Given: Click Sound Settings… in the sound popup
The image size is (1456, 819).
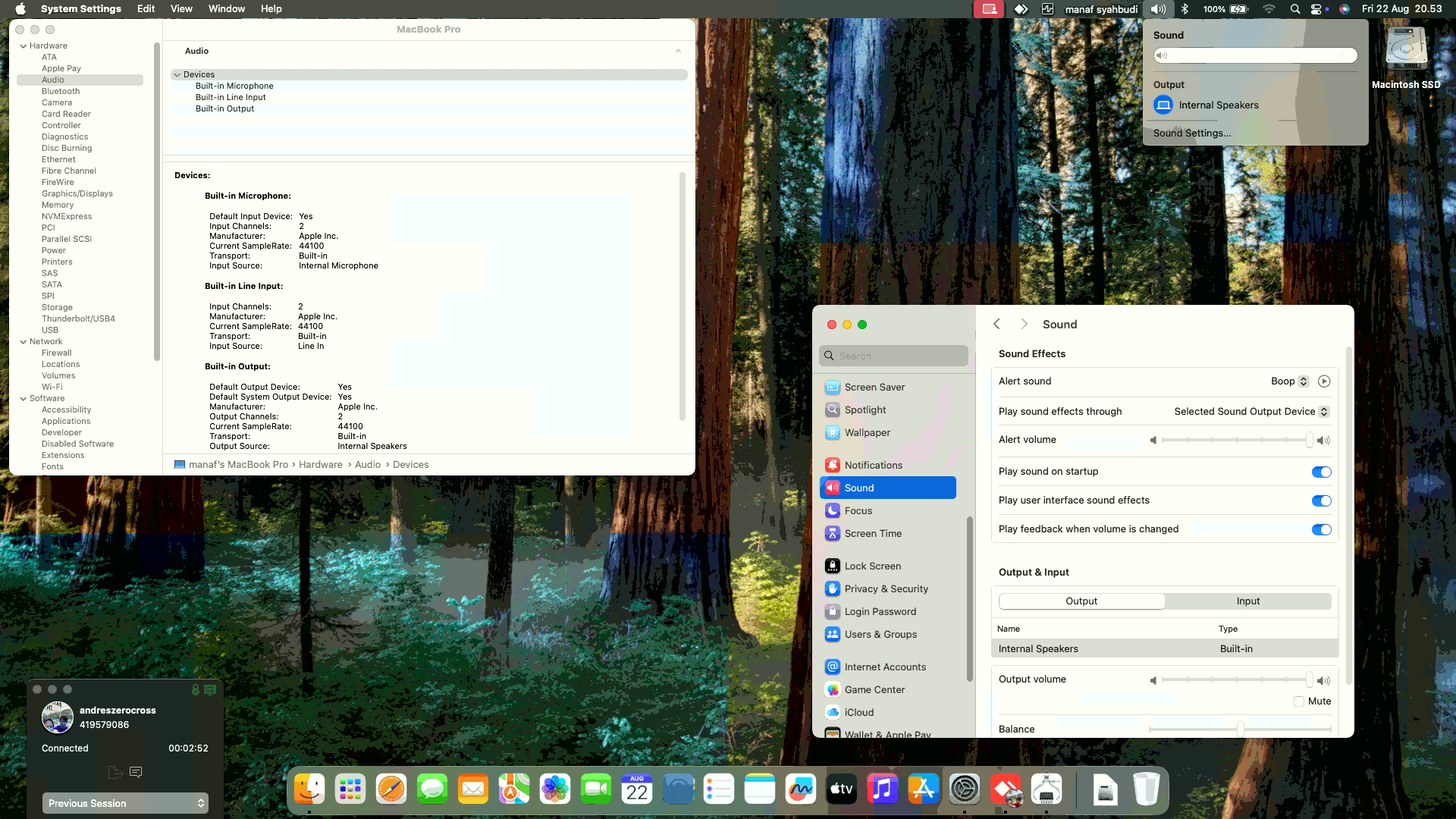Looking at the screenshot, I should [1191, 133].
